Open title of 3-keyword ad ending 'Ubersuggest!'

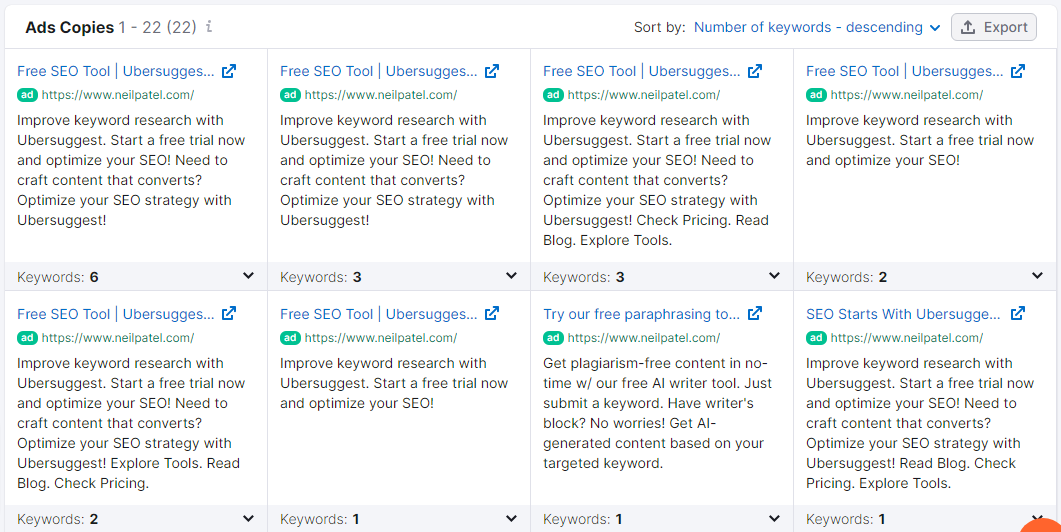click(x=379, y=71)
